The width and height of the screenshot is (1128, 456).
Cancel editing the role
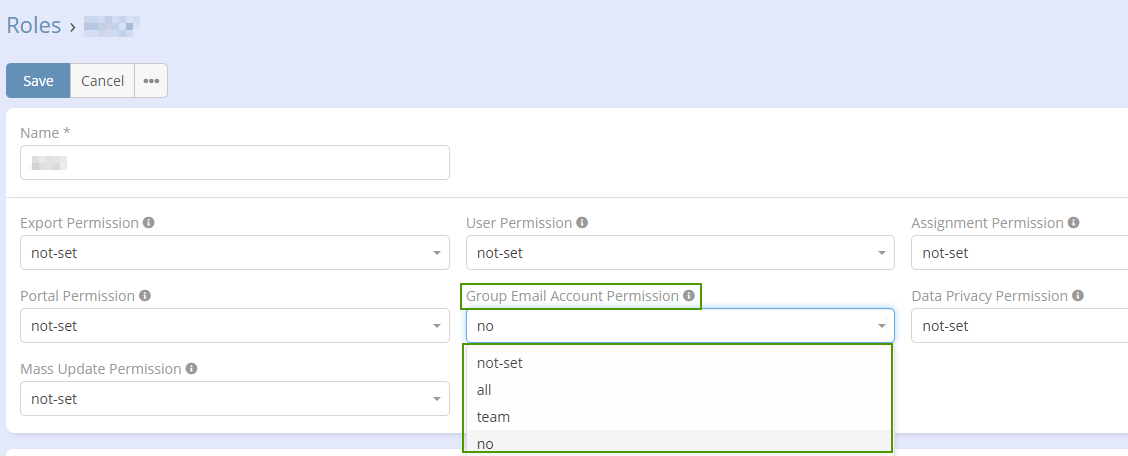[102, 81]
